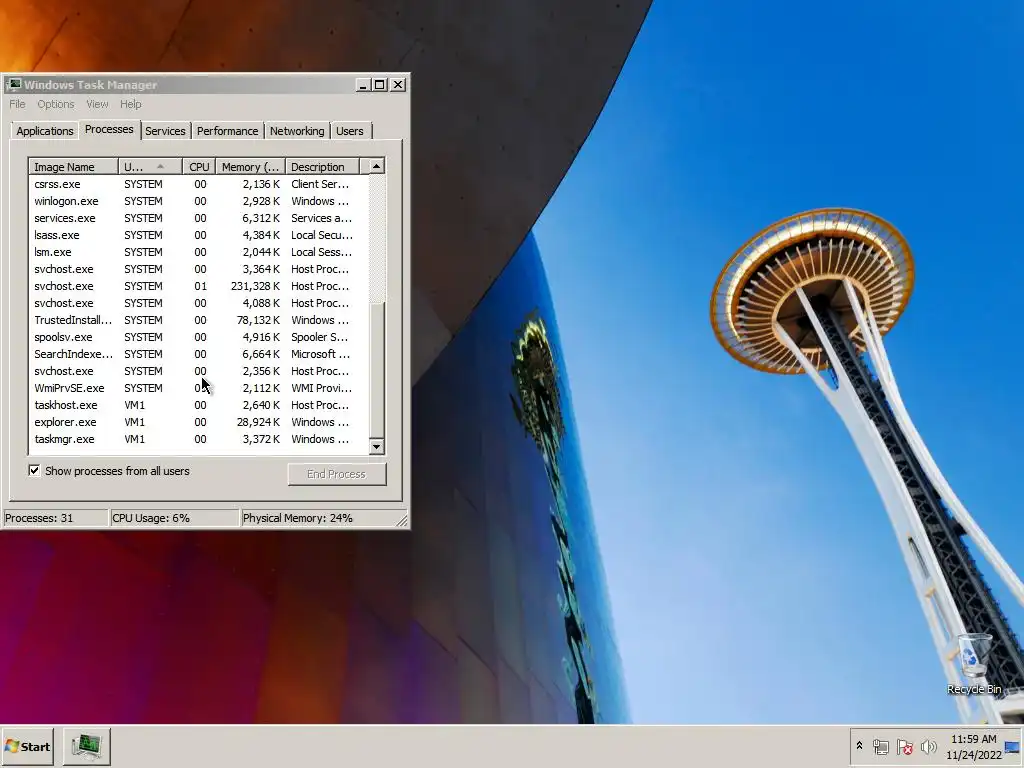Switch to the Applications tab
Viewport: 1024px width, 768px height.
(44, 131)
